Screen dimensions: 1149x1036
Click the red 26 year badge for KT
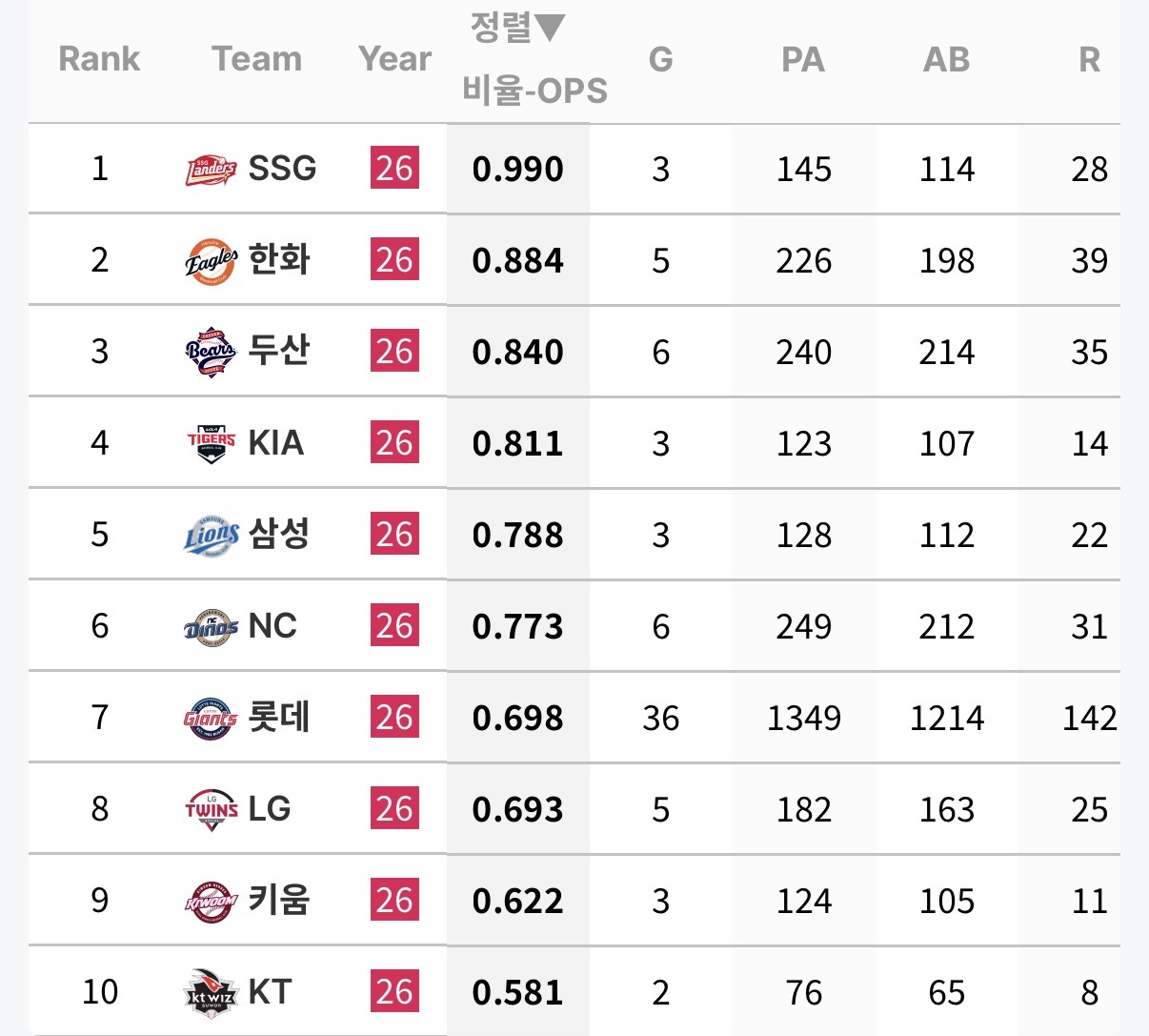(x=394, y=992)
